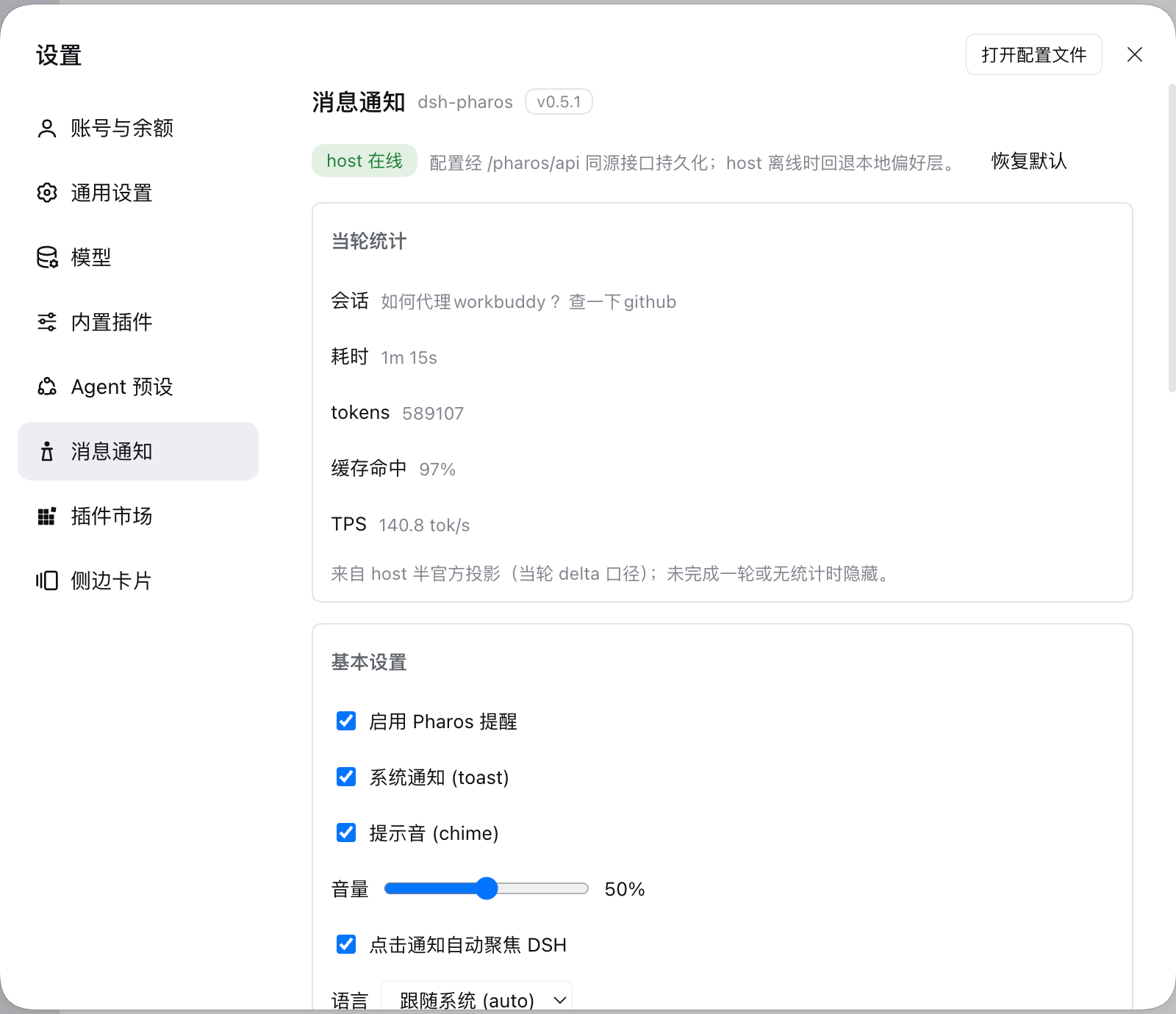Click the sidebar card icon beside 侧边卡片
The height and width of the screenshot is (1014, 1176).
[47, 580]
